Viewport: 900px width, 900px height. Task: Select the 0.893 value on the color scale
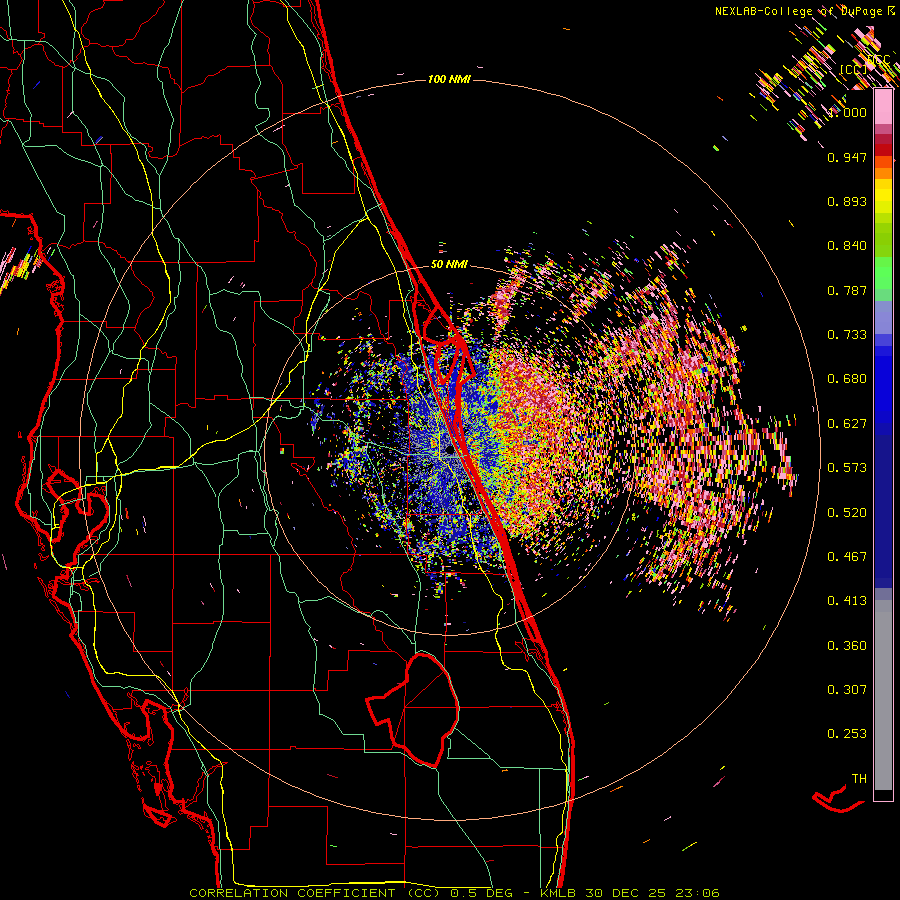pyautogui.click(x=847, y=201)
